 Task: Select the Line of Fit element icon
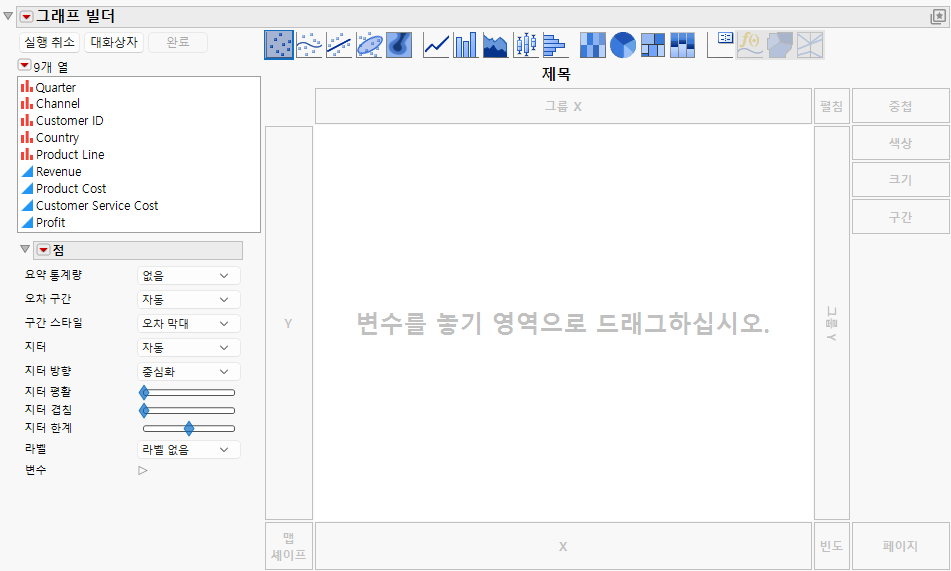[x=339, y=45]
